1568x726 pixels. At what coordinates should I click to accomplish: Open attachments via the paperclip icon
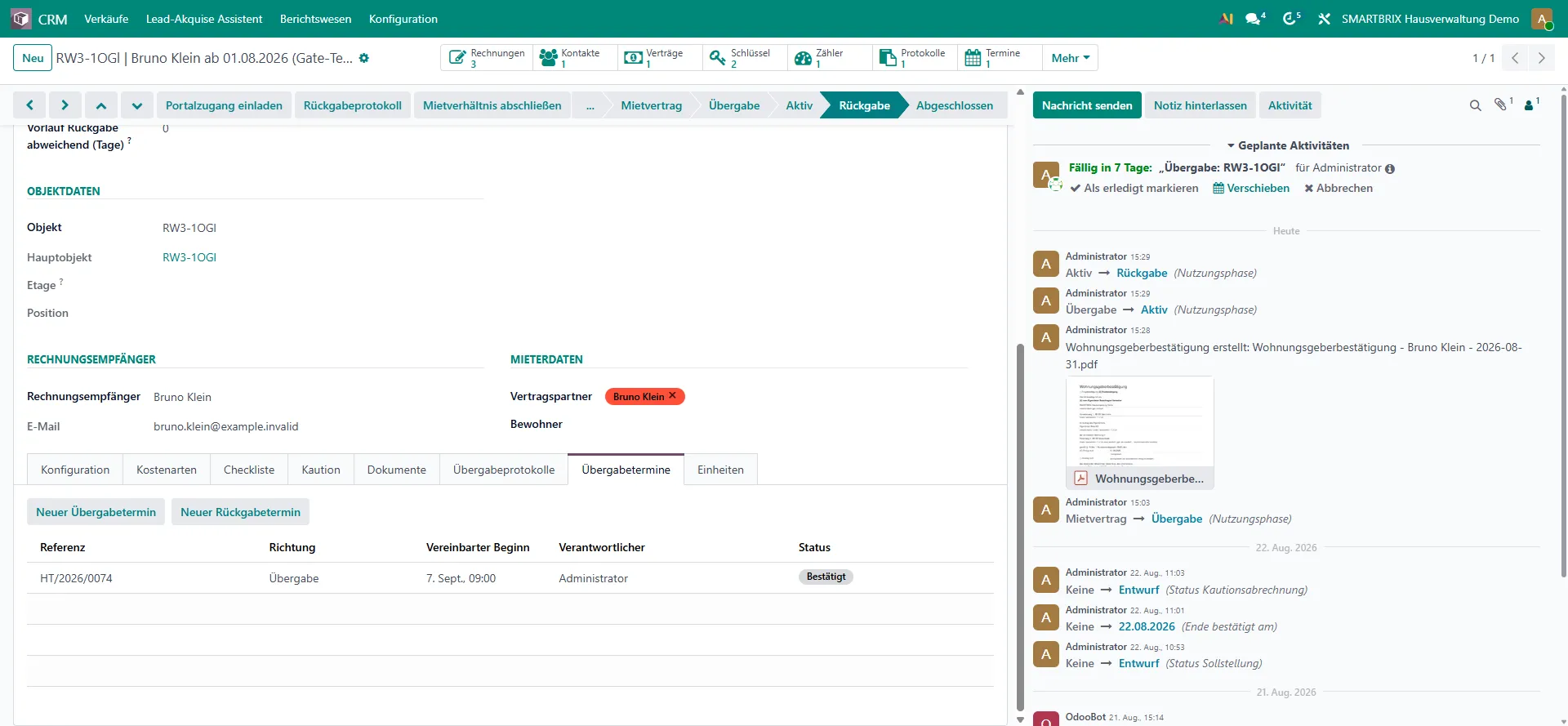(1503, 105)
